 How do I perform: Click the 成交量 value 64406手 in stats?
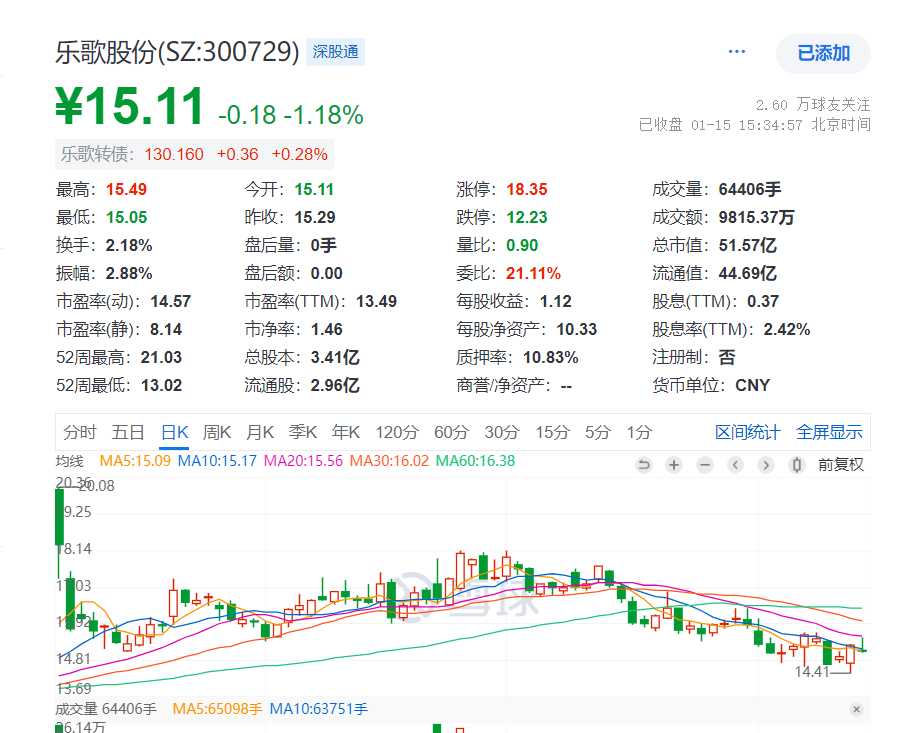click(750, 190)
